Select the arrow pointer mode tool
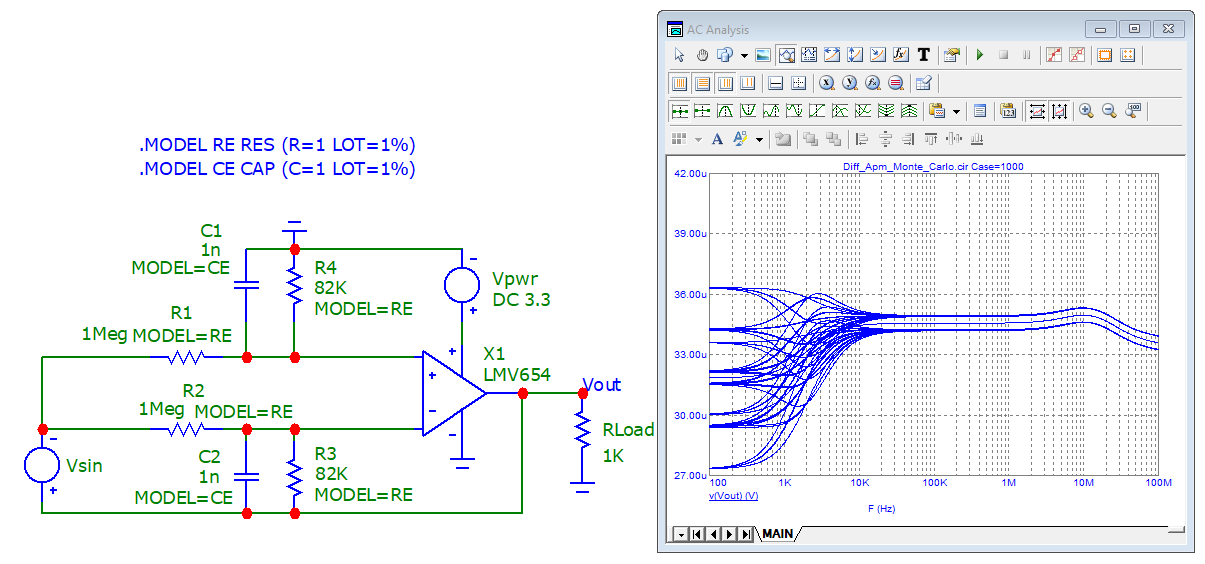This screenshot has height=564, width=1205. pos(679,55)
